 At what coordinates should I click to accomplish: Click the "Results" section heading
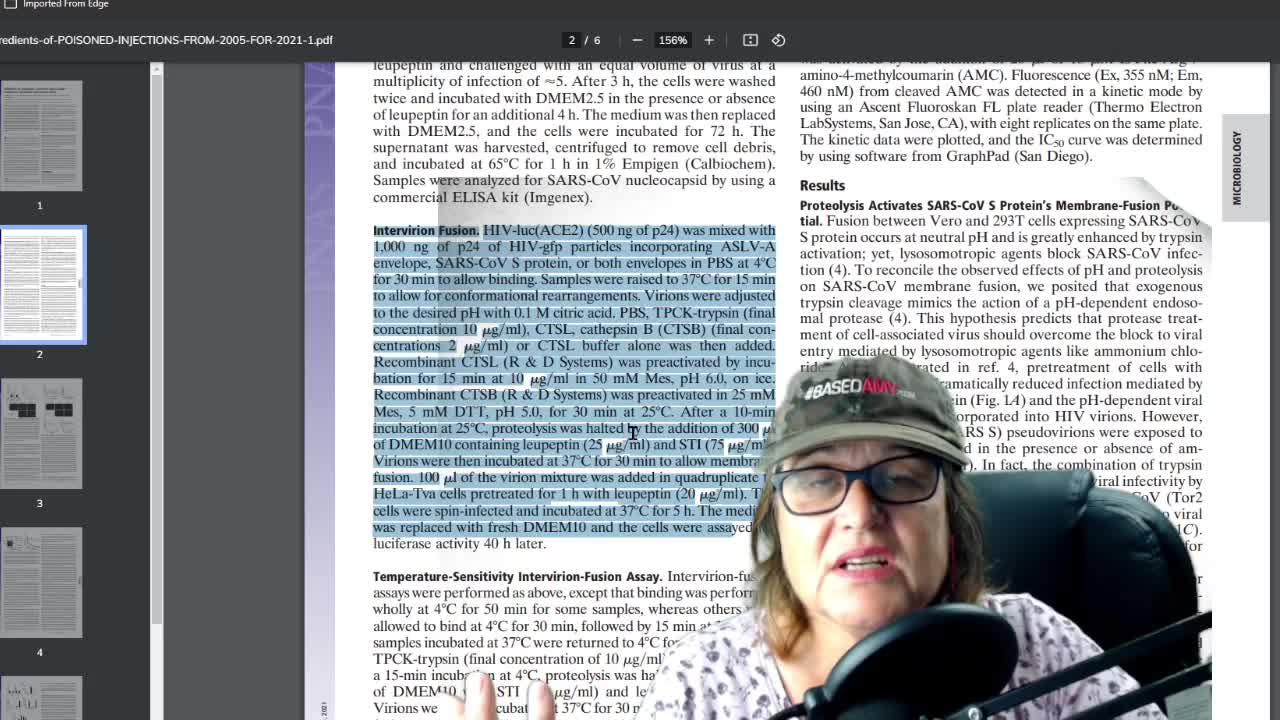tap(822, 186)
